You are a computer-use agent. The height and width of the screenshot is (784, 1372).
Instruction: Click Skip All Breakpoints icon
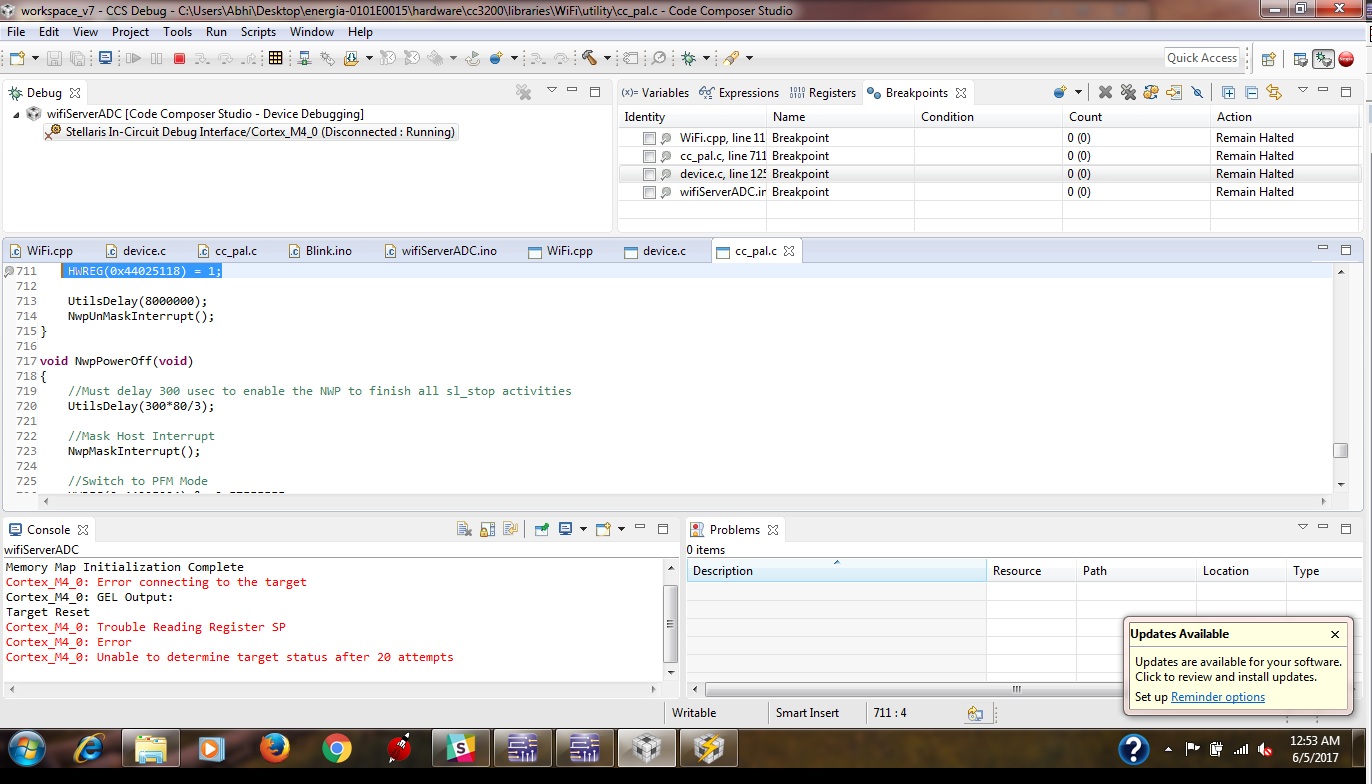point(1197,93)
